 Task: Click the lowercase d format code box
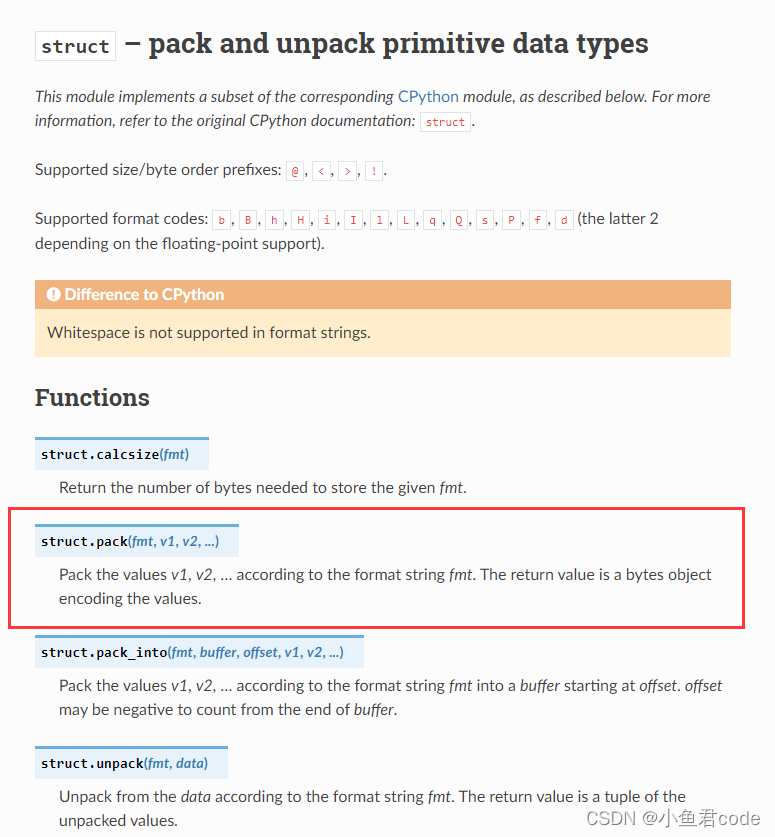564,220
